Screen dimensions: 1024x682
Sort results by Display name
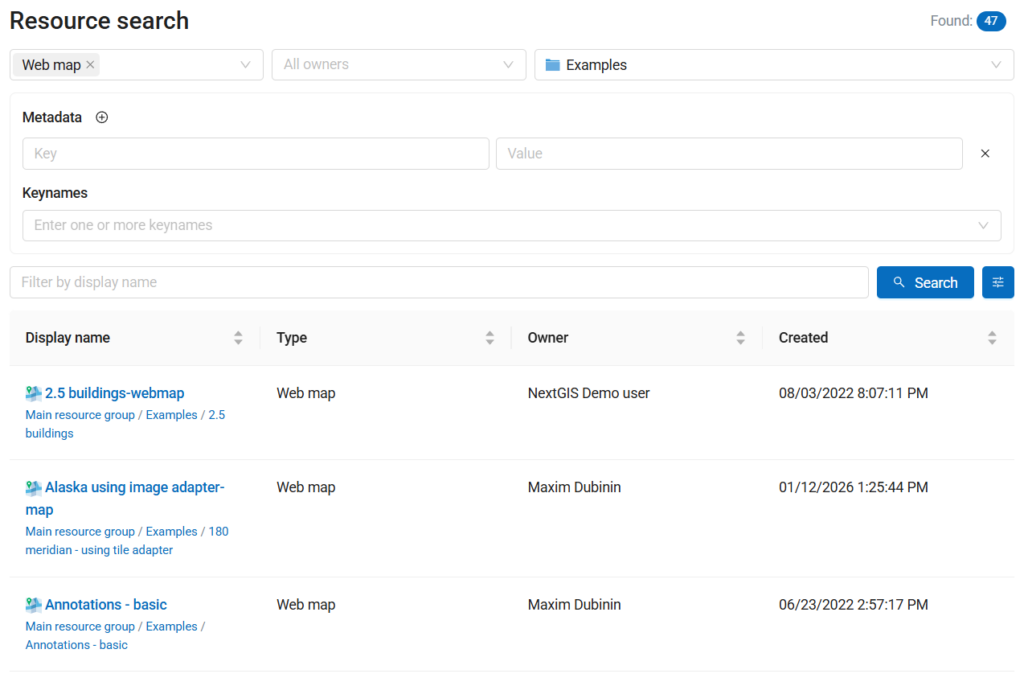click(238, 338)
